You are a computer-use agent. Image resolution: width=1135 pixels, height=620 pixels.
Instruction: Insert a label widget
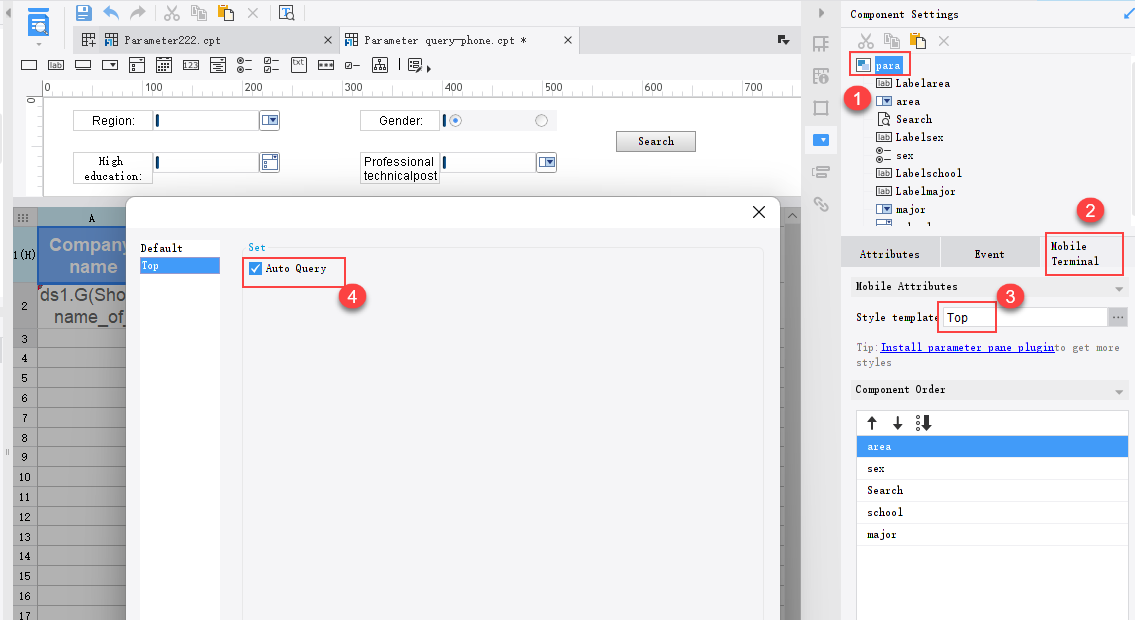[56, 65]
